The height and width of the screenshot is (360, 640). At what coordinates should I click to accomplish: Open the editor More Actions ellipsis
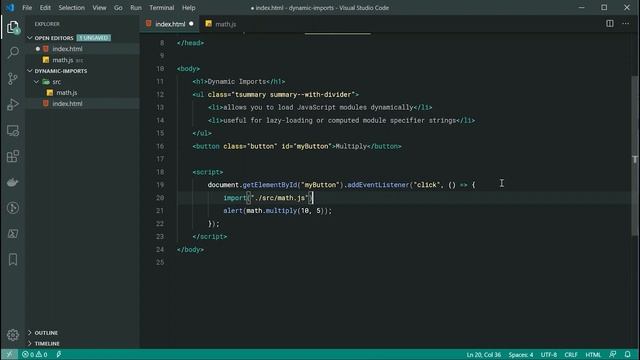(626, 24)
